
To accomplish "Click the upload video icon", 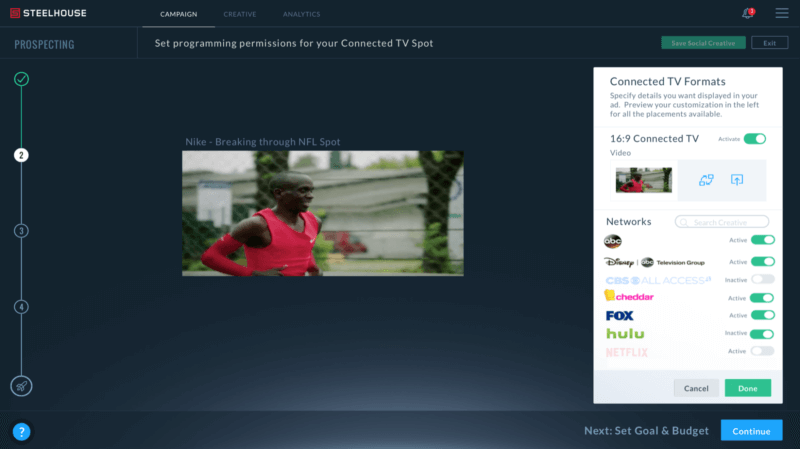I will (737, 180).
